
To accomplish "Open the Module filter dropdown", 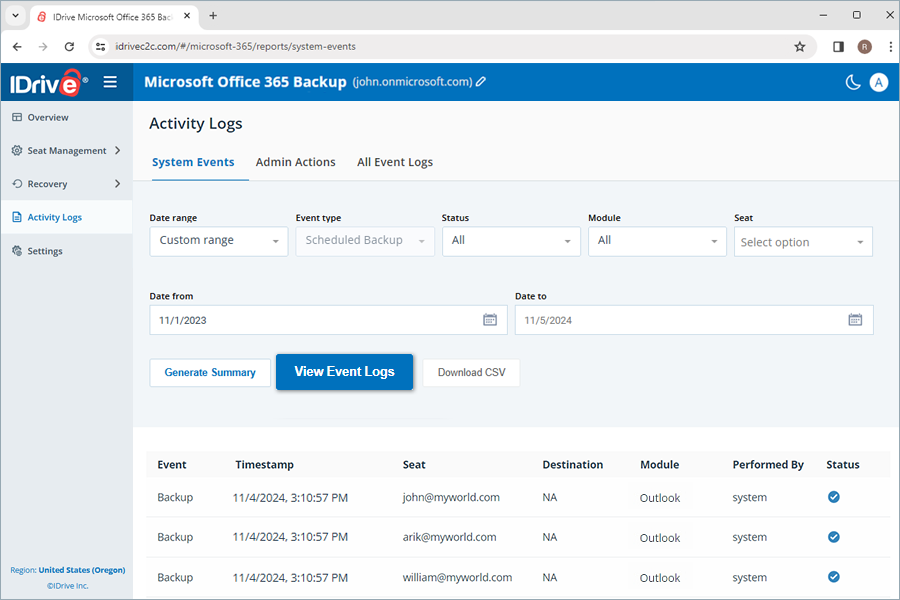I will pos(657,241).
